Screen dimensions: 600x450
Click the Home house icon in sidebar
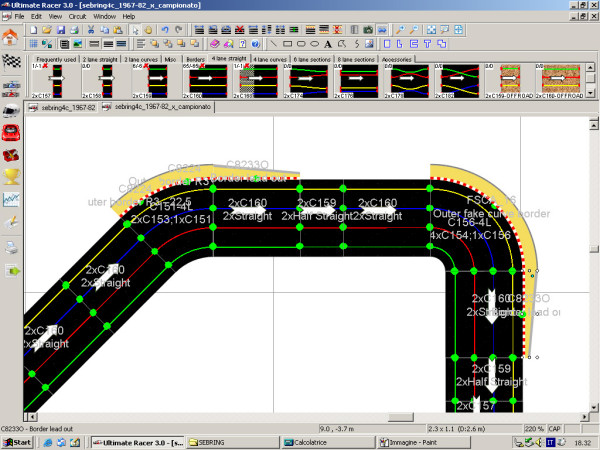click(12, 37)
